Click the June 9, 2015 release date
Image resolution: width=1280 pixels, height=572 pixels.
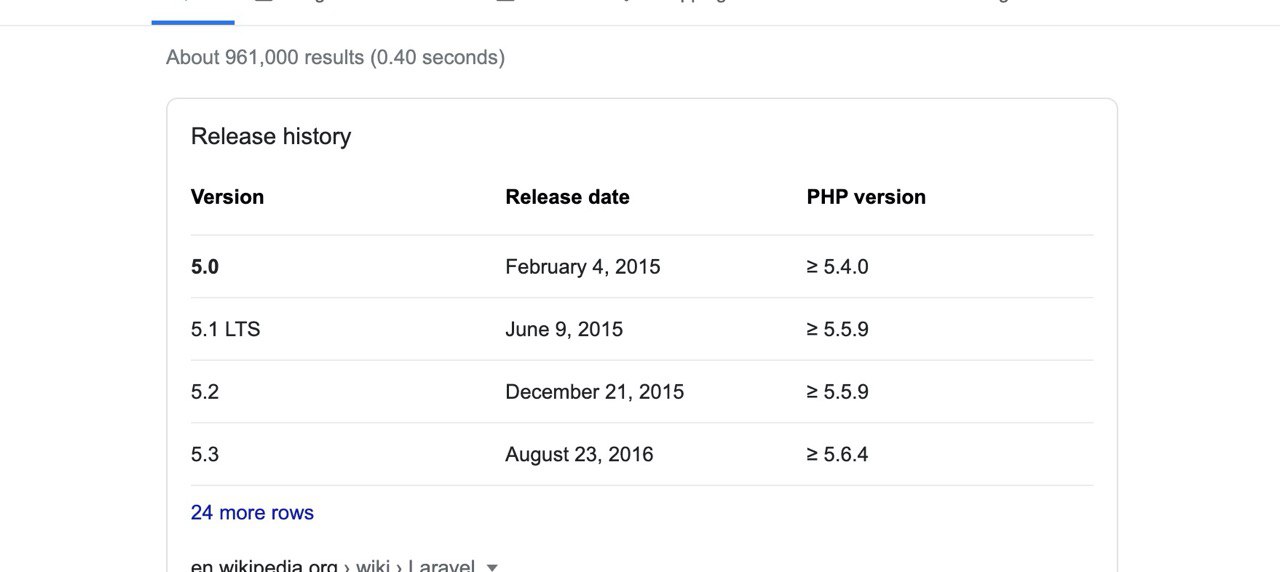[x=564, y=329]
